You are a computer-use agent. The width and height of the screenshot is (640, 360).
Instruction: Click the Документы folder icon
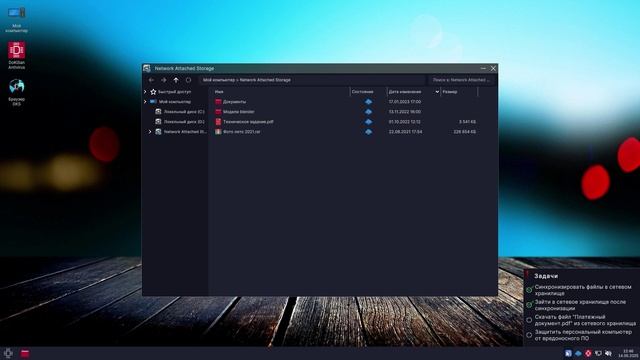point(218,102)
